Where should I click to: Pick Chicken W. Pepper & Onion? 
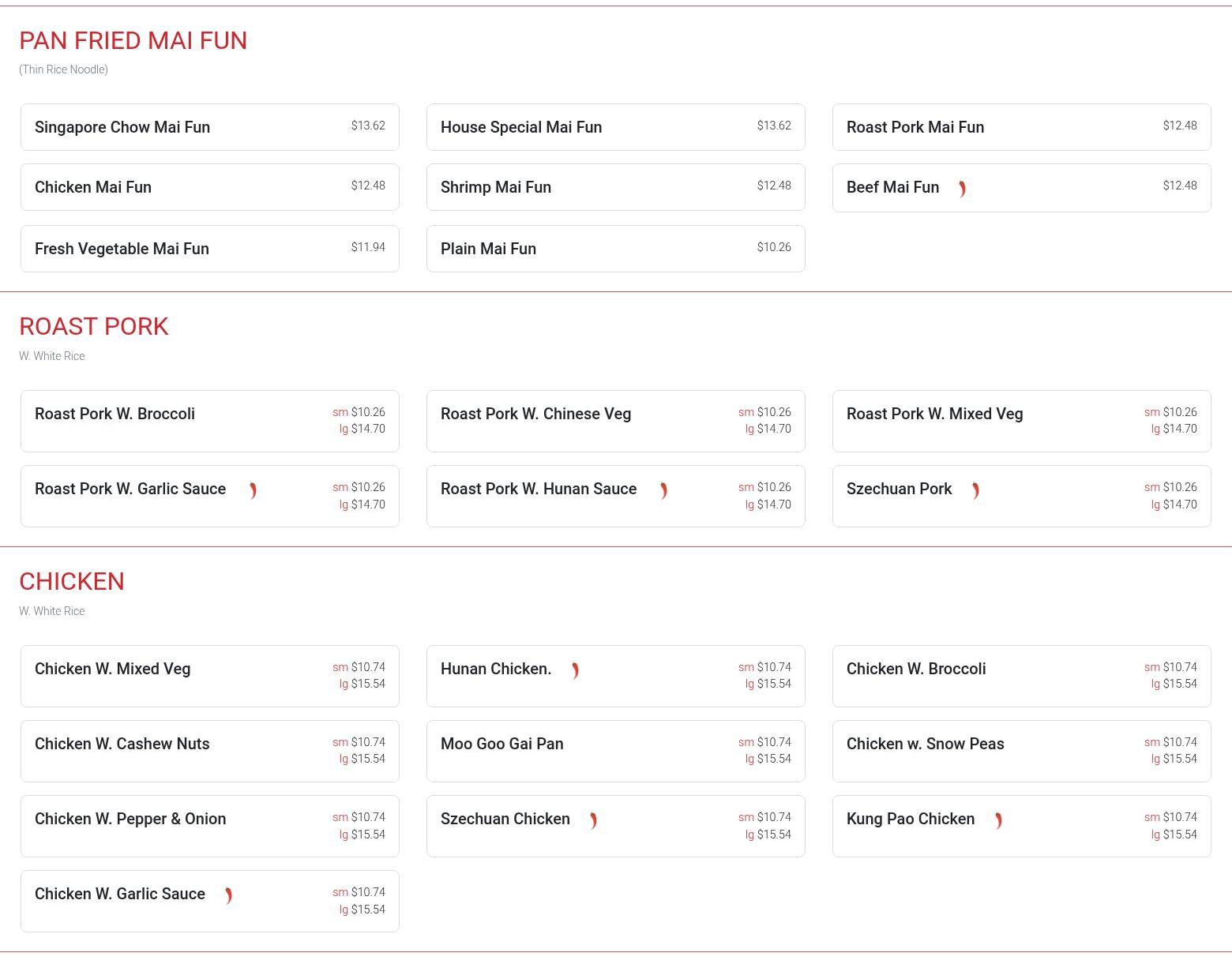210,826
